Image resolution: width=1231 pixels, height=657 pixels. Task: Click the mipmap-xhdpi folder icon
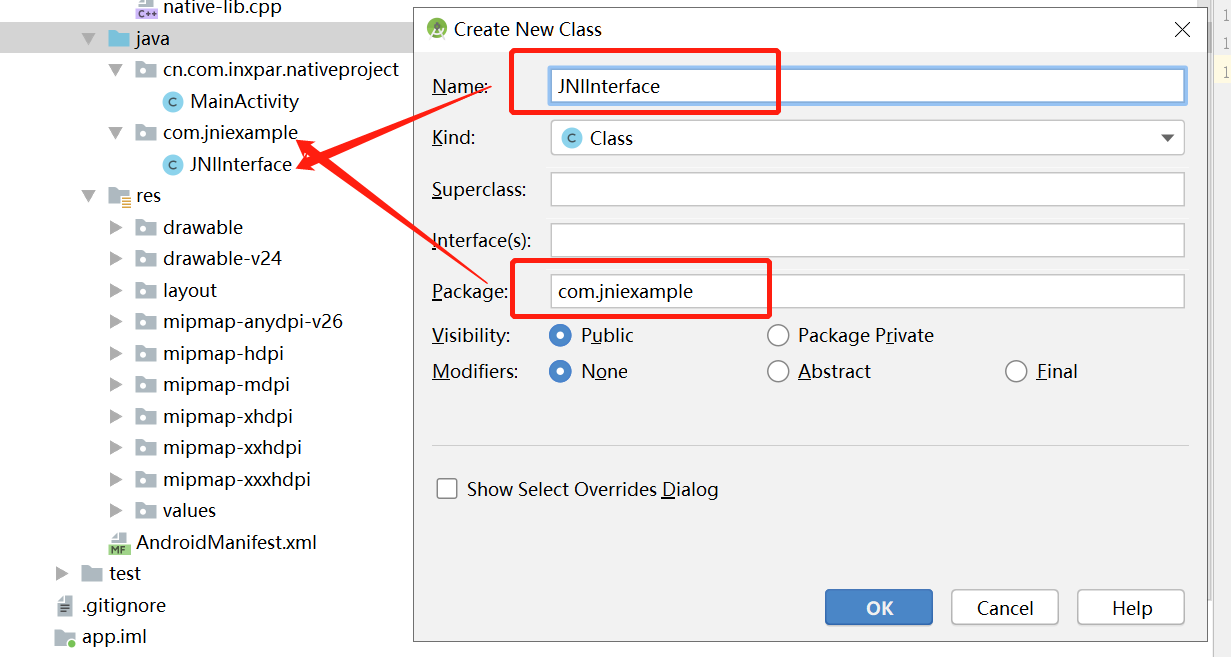coord(145,416)
